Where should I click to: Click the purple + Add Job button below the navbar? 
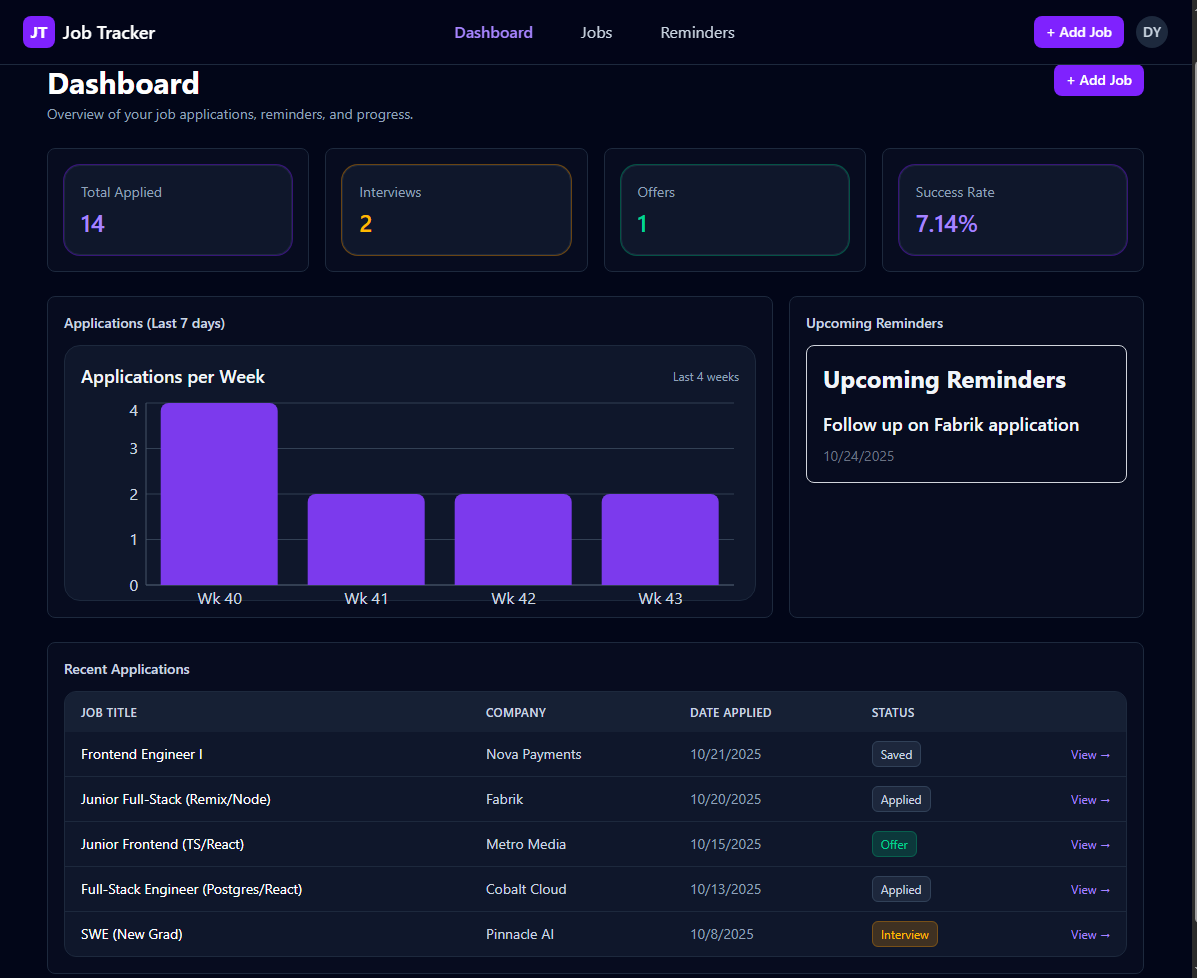click(1098, 80)
